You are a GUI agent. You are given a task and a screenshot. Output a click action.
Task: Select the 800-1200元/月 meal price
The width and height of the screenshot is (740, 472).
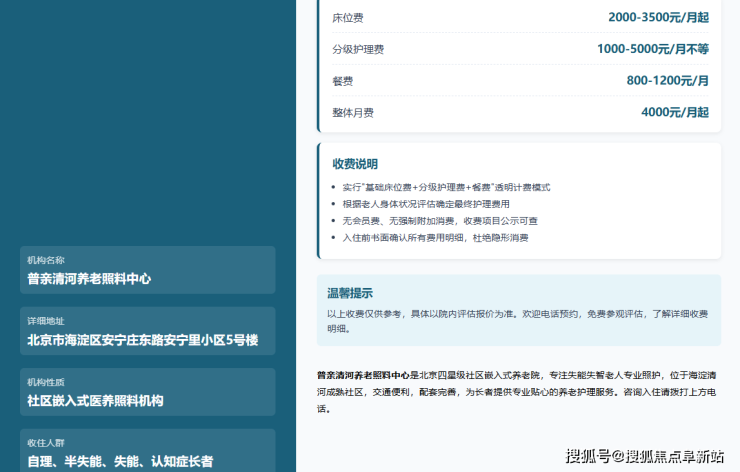tap(667, 81)
